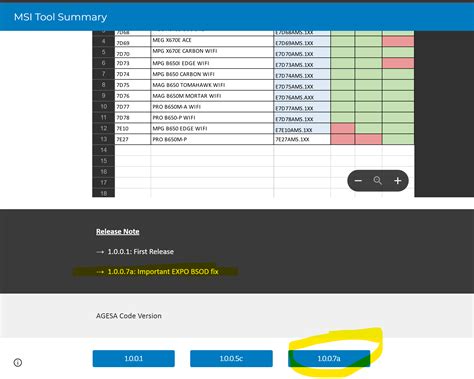
Task: Select cell MAG B650M MORTAR WIFI
Action: [x=212, y=96]
